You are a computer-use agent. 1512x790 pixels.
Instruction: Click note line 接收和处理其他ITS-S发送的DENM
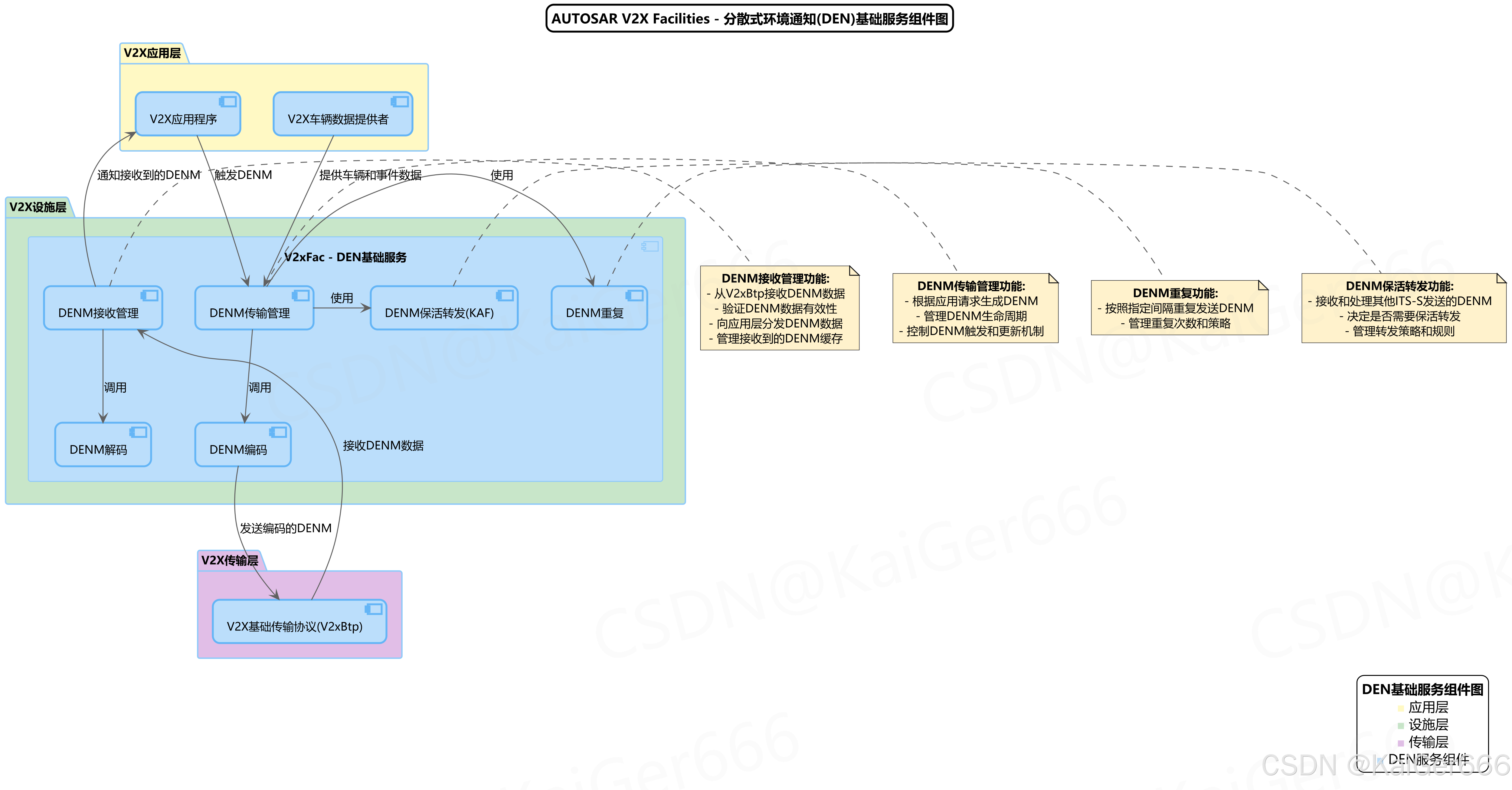click(x=1399, y=301)
